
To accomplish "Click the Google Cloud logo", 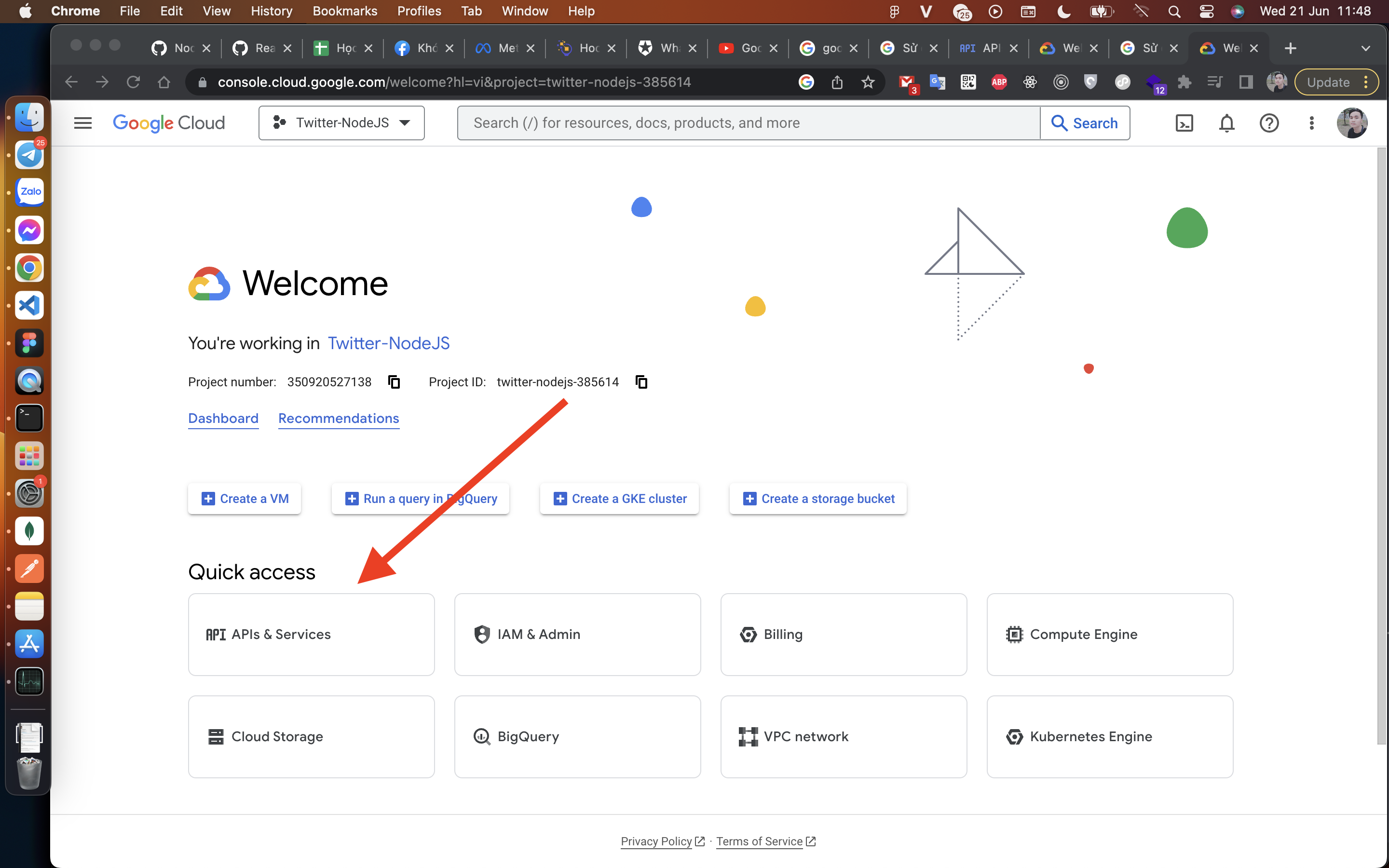I will coord(169,123).
